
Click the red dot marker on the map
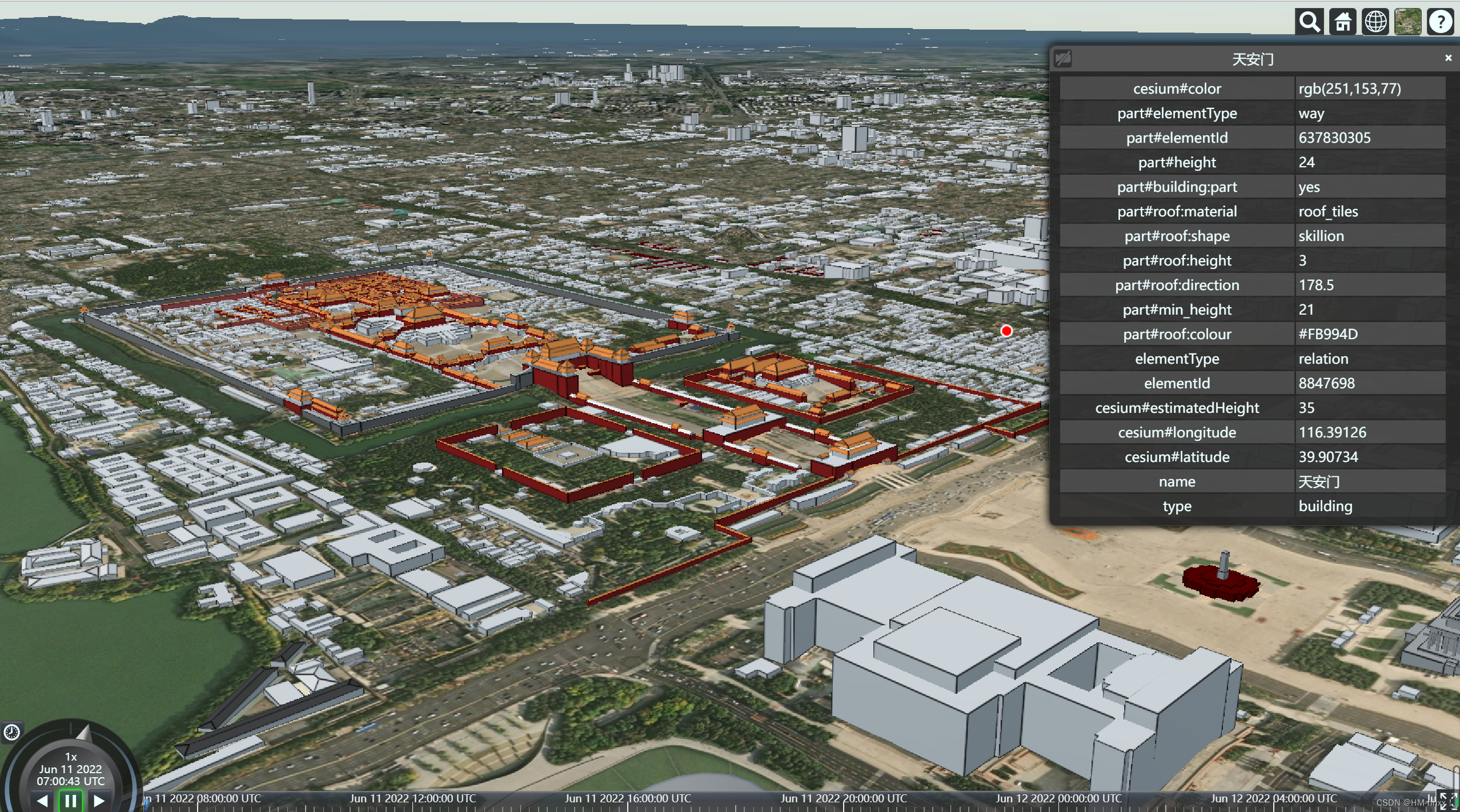[x=1006, y=331]
